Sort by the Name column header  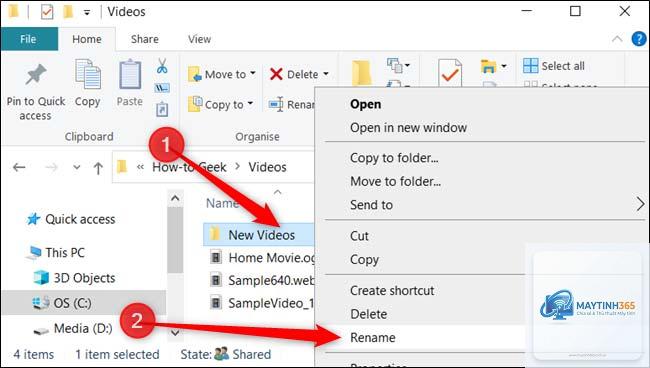(222, 203)
